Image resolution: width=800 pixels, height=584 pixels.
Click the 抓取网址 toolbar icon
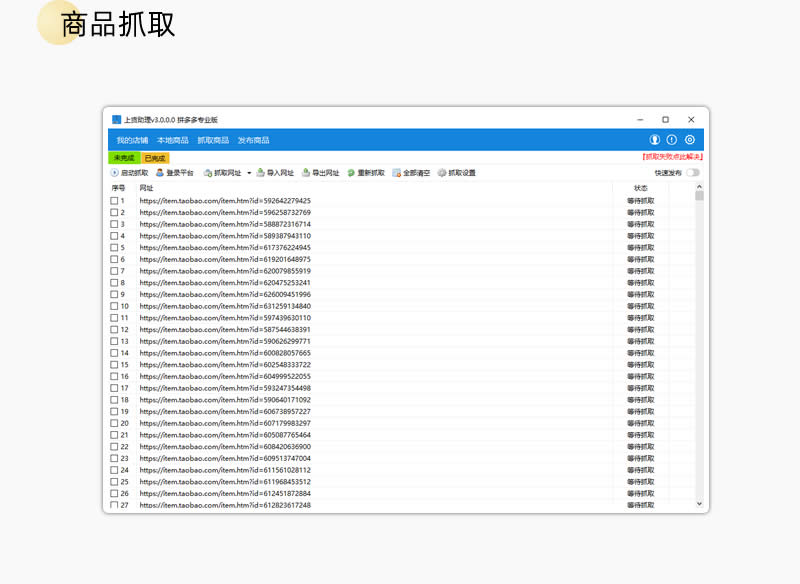pyautogui.click(x=208, y=173)
